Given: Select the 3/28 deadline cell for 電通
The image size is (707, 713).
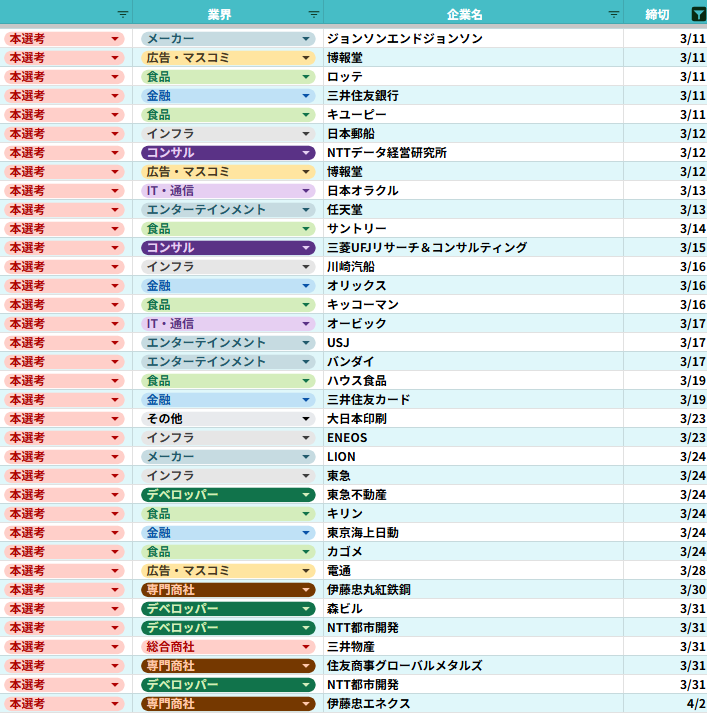Looking at the screenshot, I should click(x=665, y=571).
